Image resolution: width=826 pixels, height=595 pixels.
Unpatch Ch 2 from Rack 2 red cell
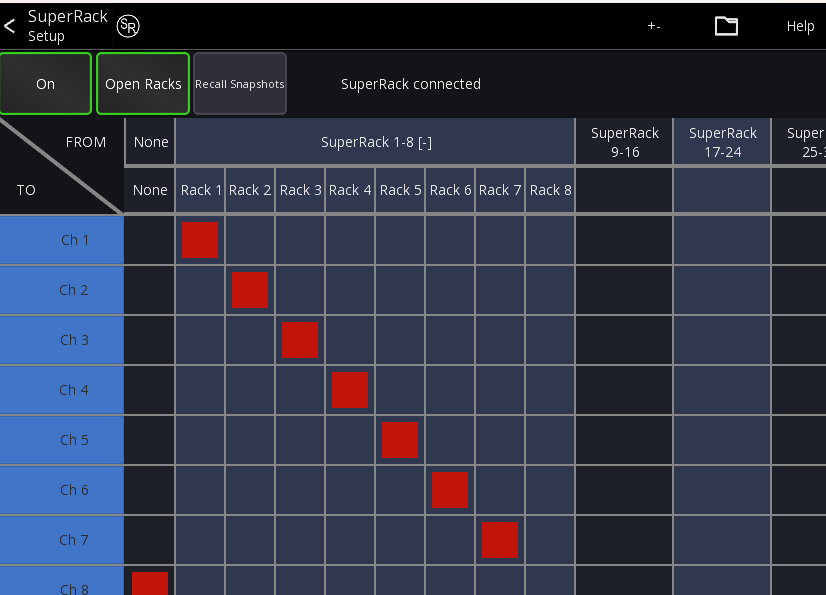250,290
